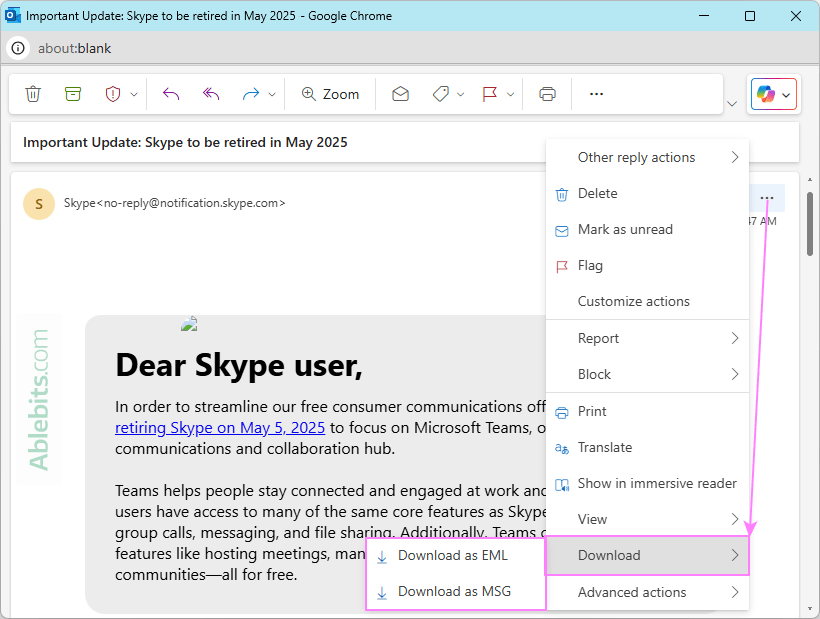
Task: Click the broken image placeholder in email
Action: tap(189, 324)
